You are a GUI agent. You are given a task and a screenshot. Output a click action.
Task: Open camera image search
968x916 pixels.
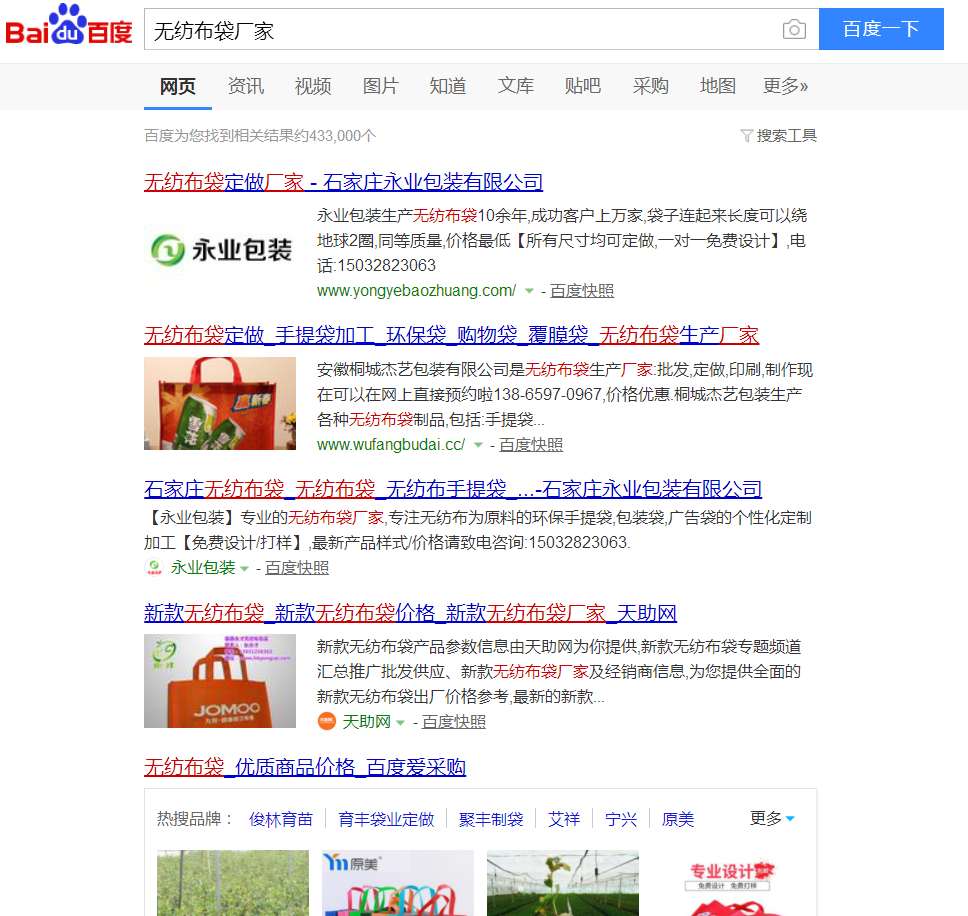[x=794, y=29]
